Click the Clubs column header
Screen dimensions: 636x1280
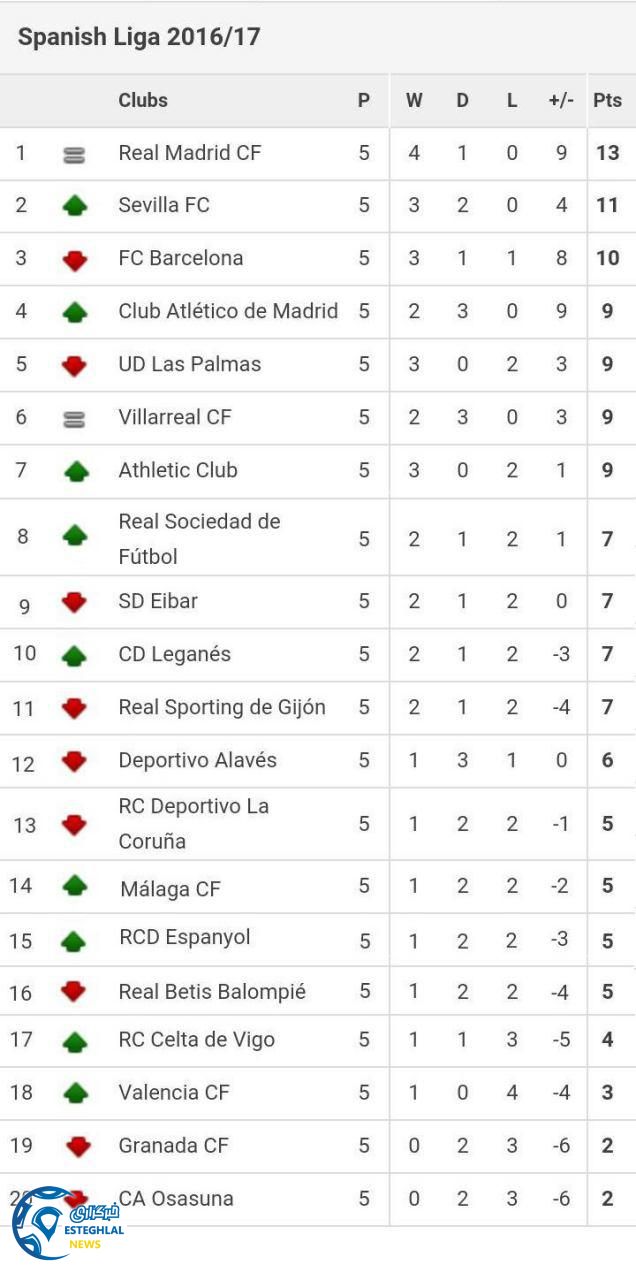coord(143,100)
